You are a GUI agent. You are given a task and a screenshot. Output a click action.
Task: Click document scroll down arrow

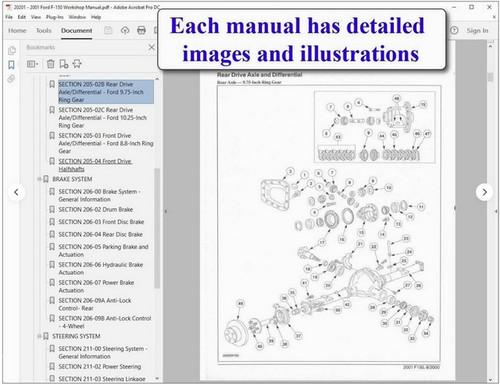pyautogui.click(x=490, y=380)
